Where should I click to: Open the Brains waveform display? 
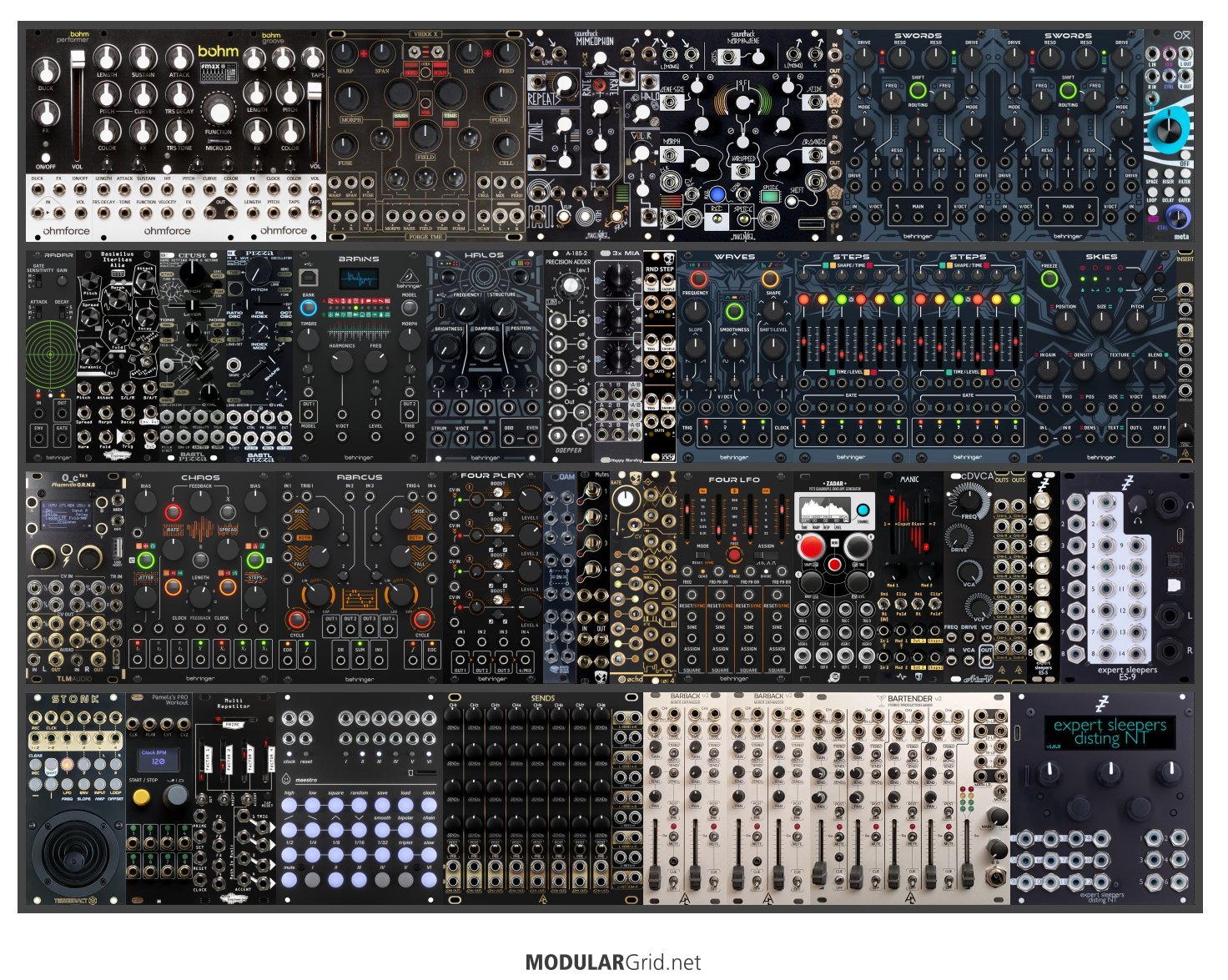pos(360,279)
